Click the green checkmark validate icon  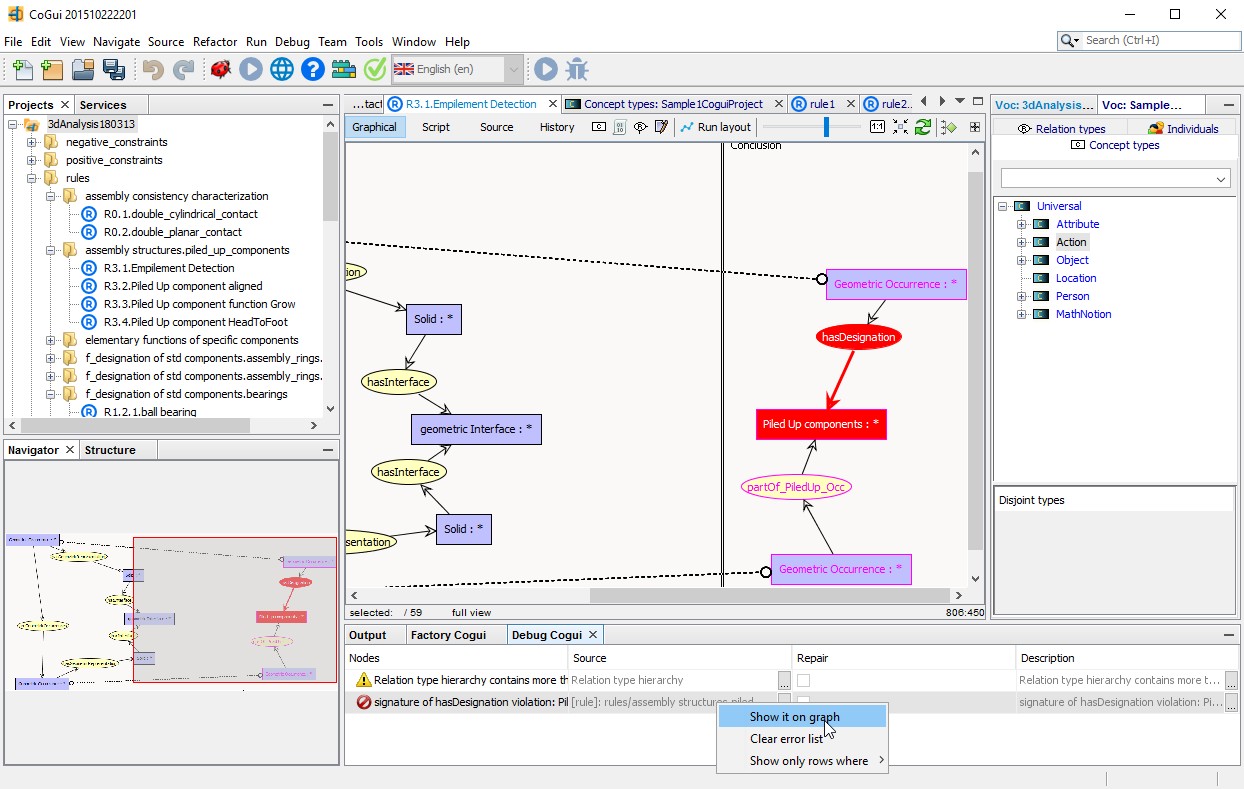click(375, 69)
